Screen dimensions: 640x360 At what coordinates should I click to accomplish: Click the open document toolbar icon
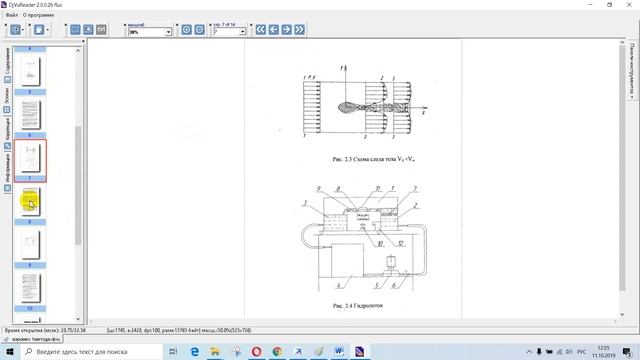[x=16, y=30]
